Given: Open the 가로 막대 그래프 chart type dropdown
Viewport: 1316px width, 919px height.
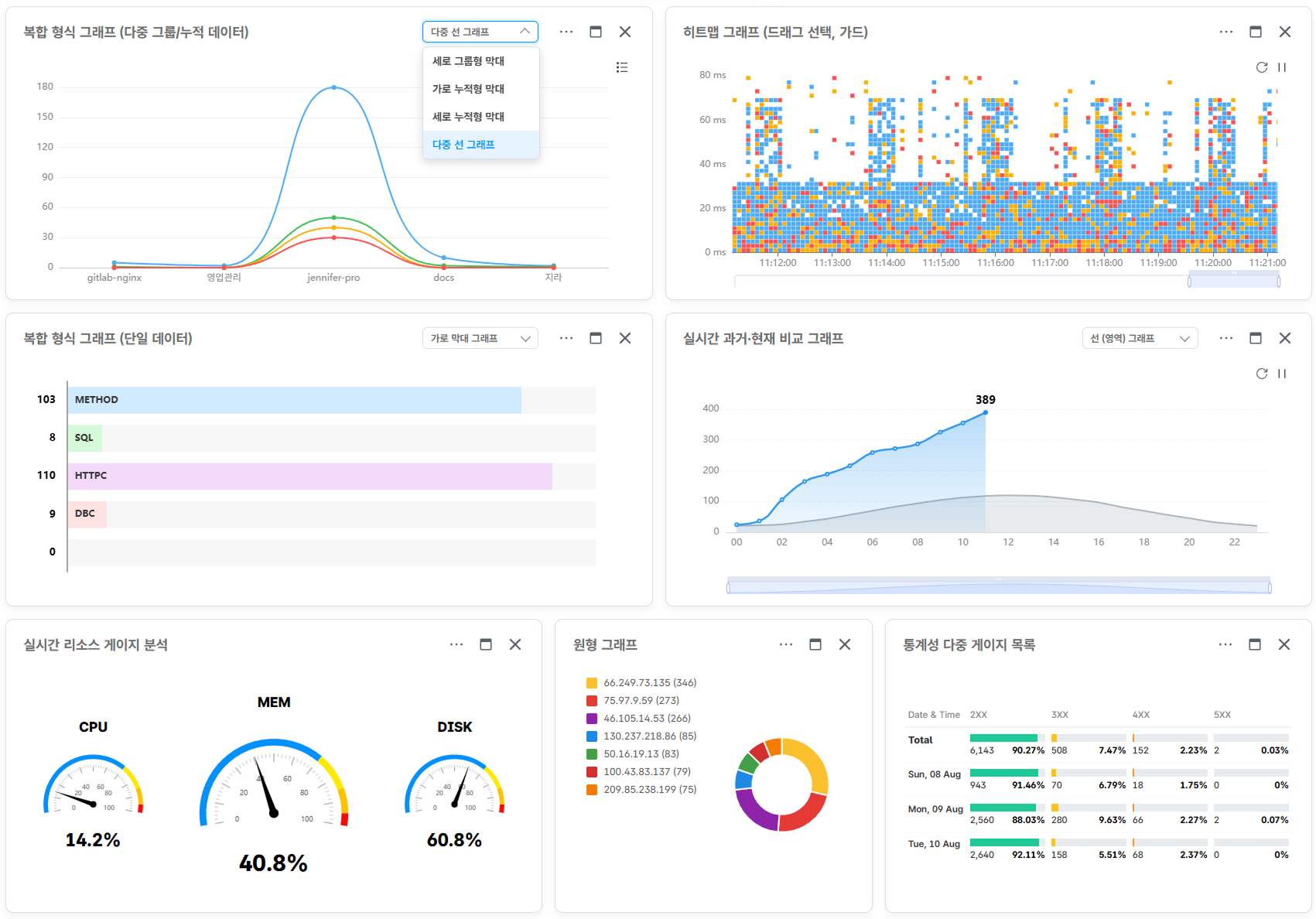Looking at the screenshot, I should click(x=480, y=338).
